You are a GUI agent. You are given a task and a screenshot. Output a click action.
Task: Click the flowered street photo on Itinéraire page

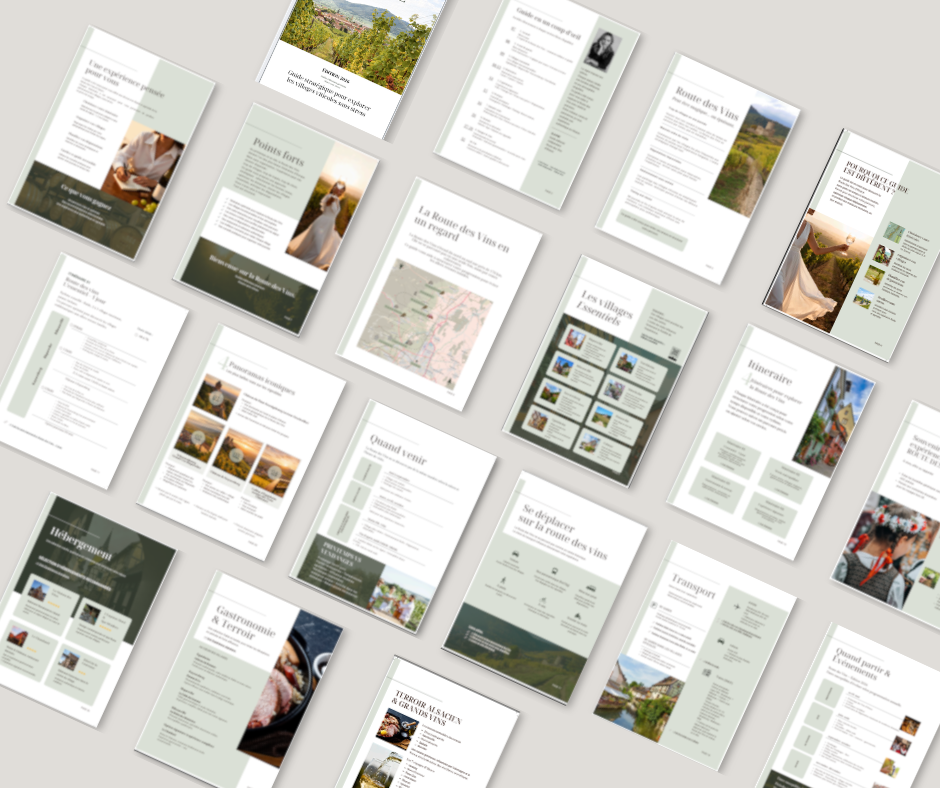(x=833, y=422)
